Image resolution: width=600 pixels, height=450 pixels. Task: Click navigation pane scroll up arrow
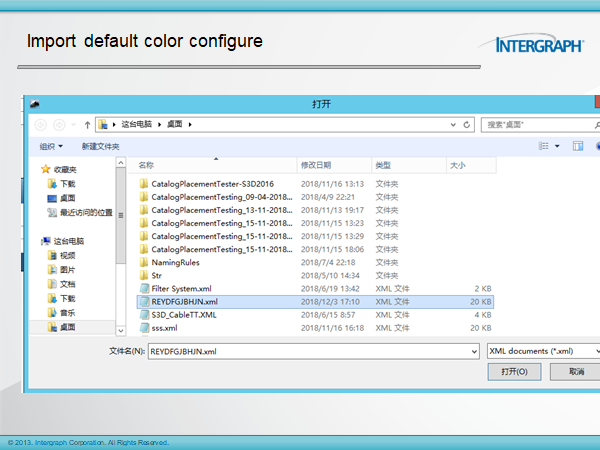tap(121, 162)
